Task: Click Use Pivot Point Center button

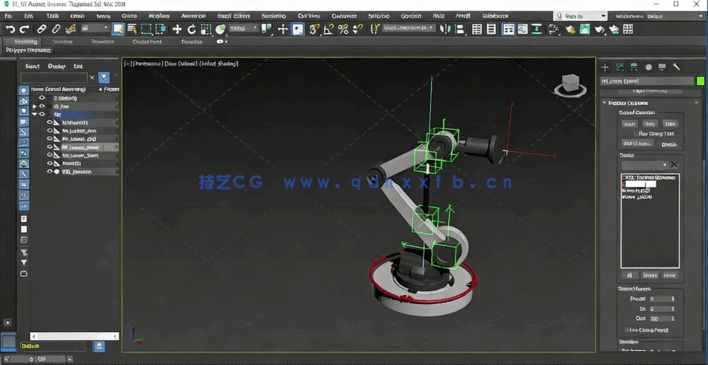Action: tap(267, 29)
